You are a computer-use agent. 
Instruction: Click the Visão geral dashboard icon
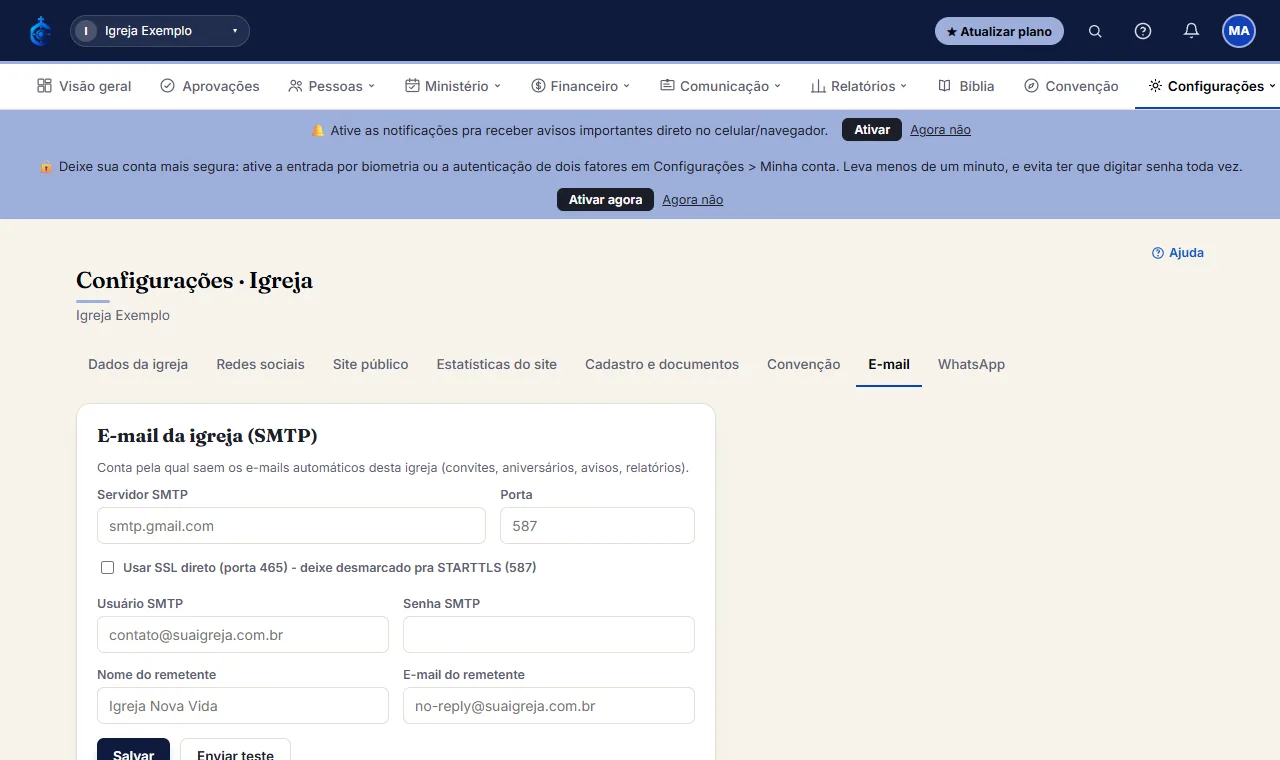(x=44, y=86)
